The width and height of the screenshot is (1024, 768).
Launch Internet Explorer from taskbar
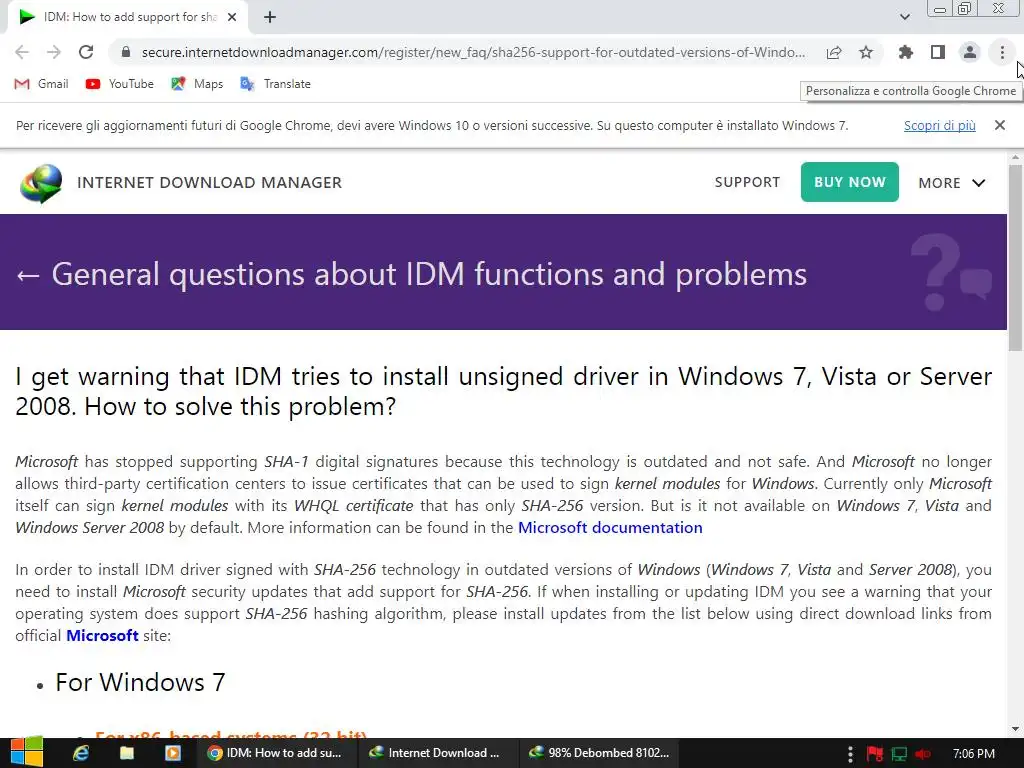(81, 753)
